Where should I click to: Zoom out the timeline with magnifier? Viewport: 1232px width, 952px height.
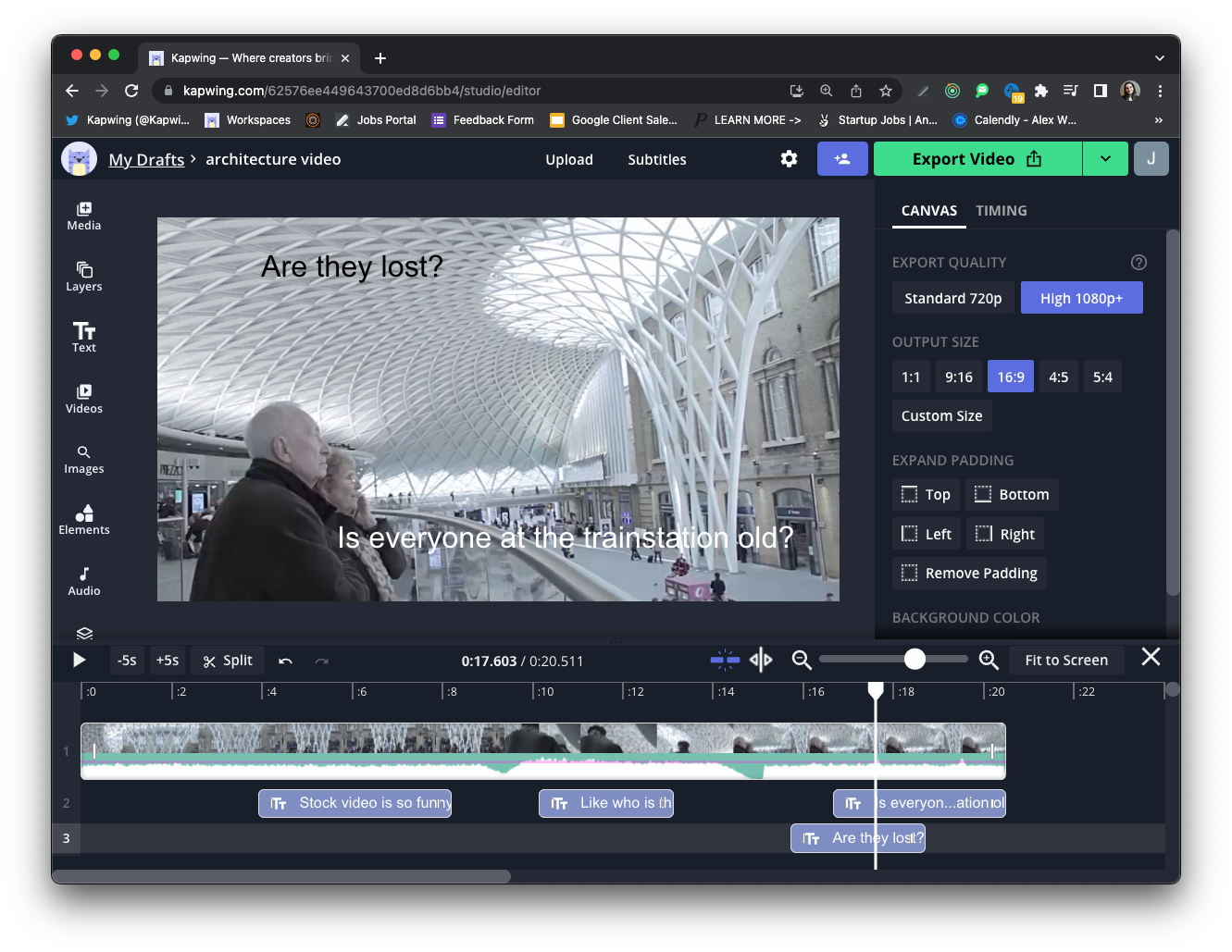(x=802, y=660)
